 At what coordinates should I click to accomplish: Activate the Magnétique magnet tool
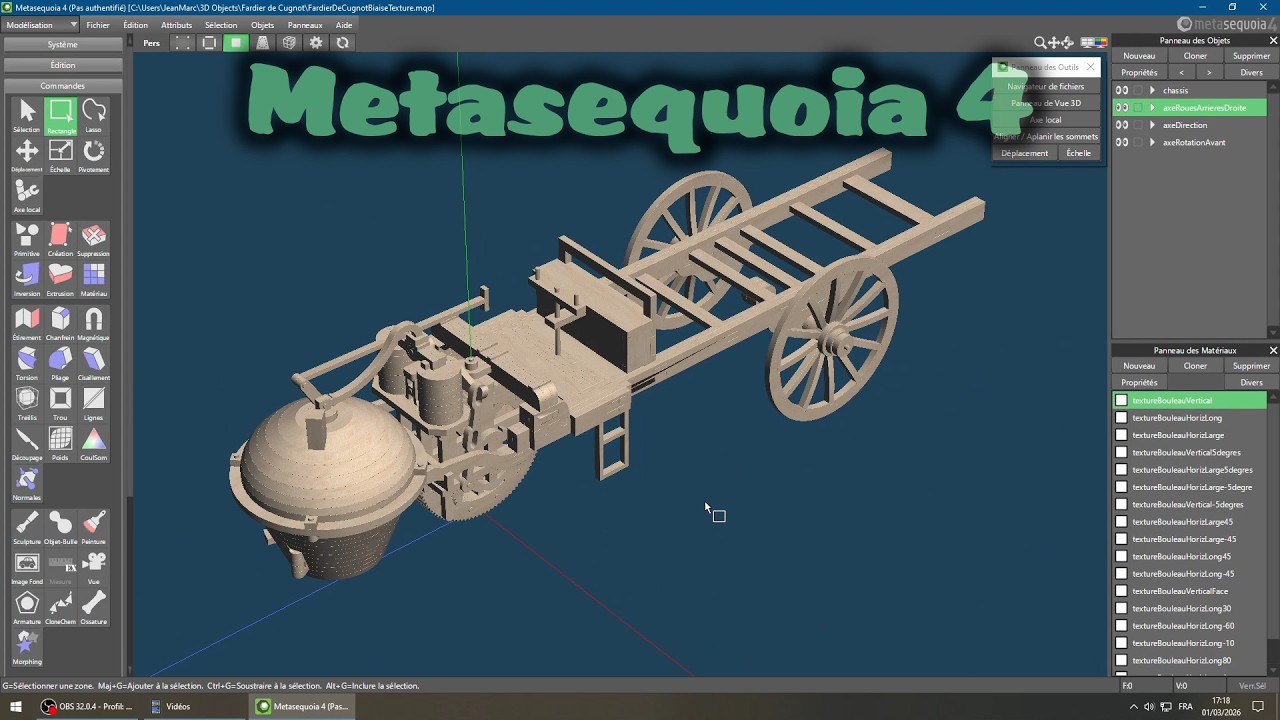[94, 324]
